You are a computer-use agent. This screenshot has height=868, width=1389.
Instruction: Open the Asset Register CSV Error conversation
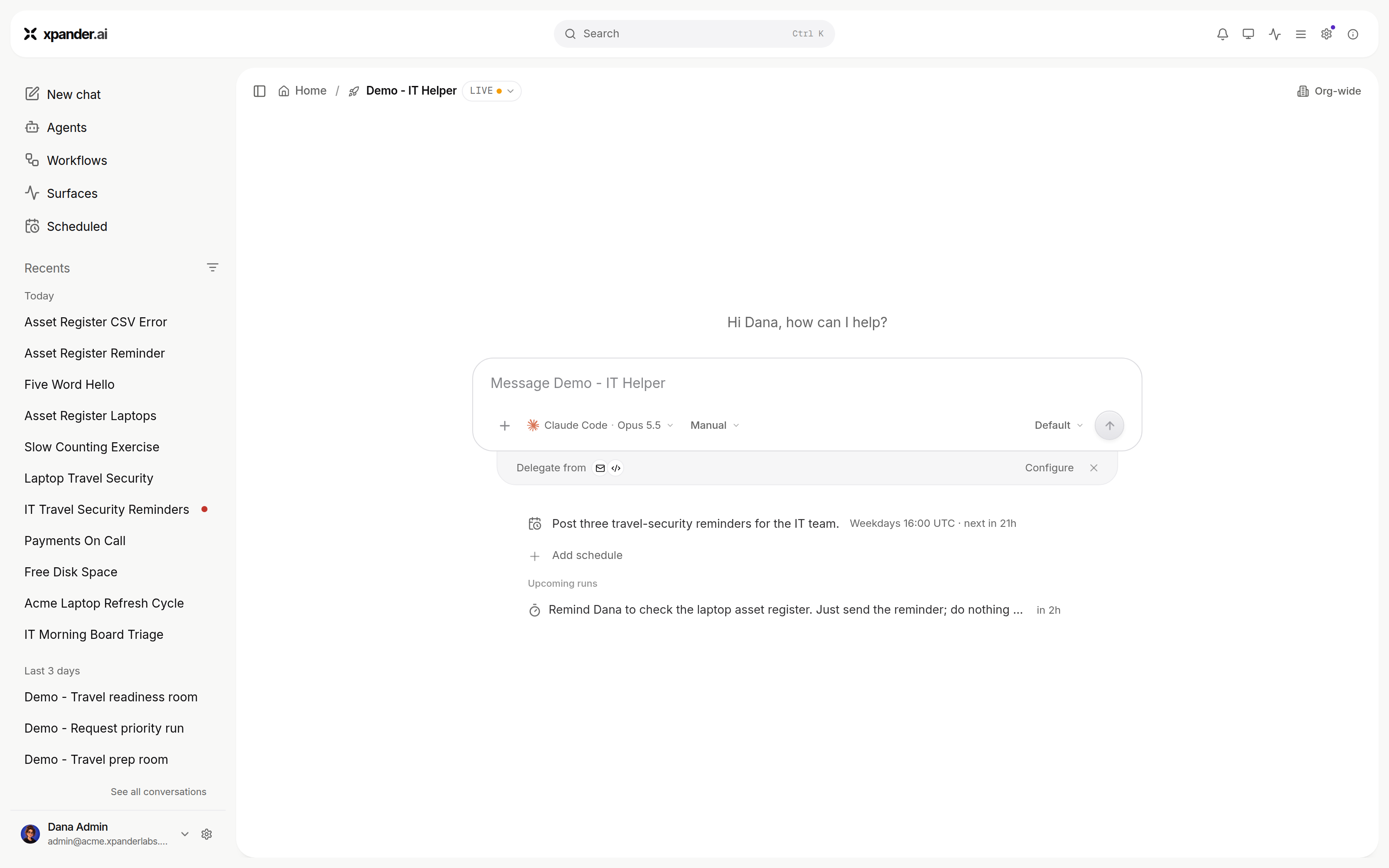point(96,322)
